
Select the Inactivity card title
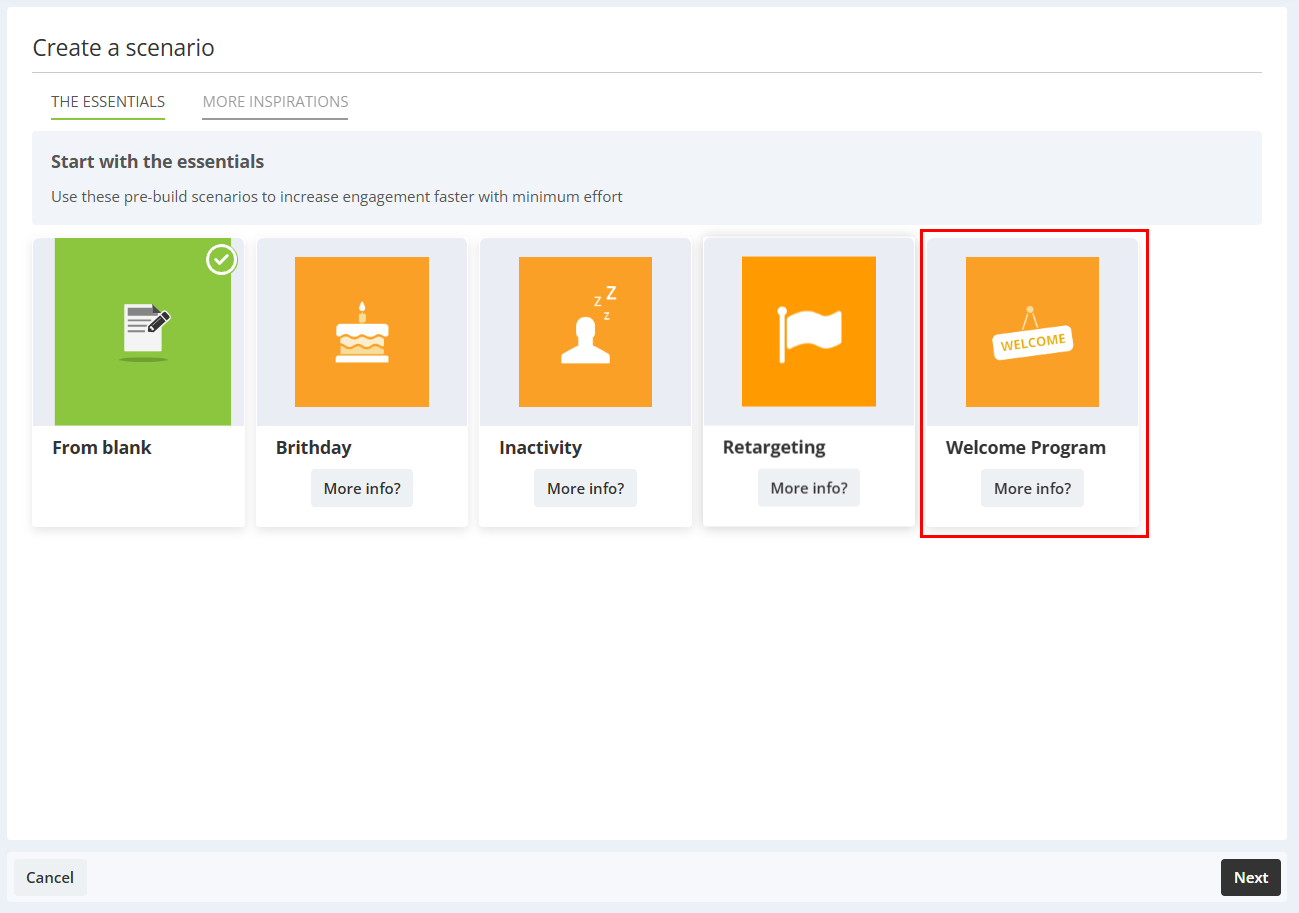540,447
